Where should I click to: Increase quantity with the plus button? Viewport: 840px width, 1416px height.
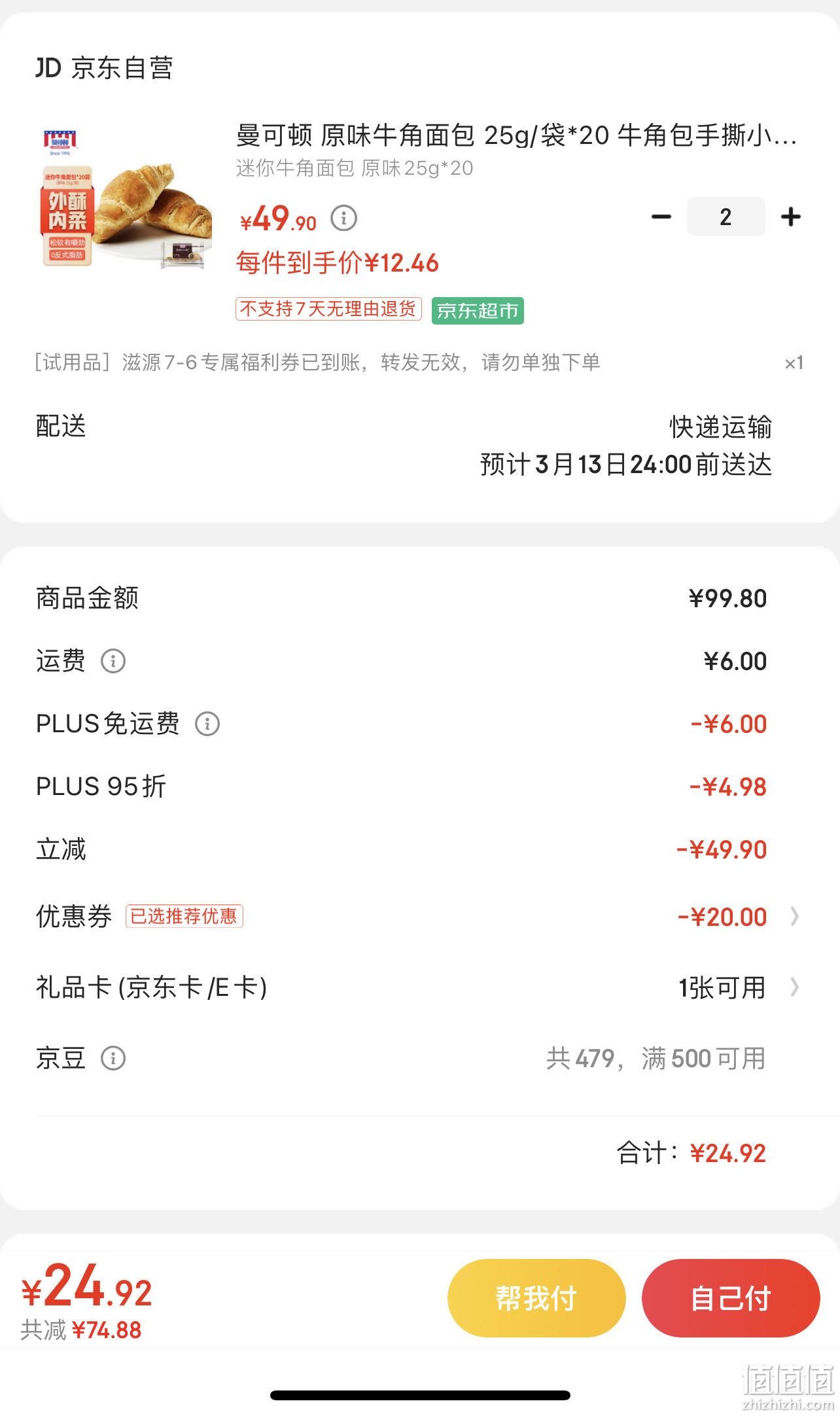(791, 217)
